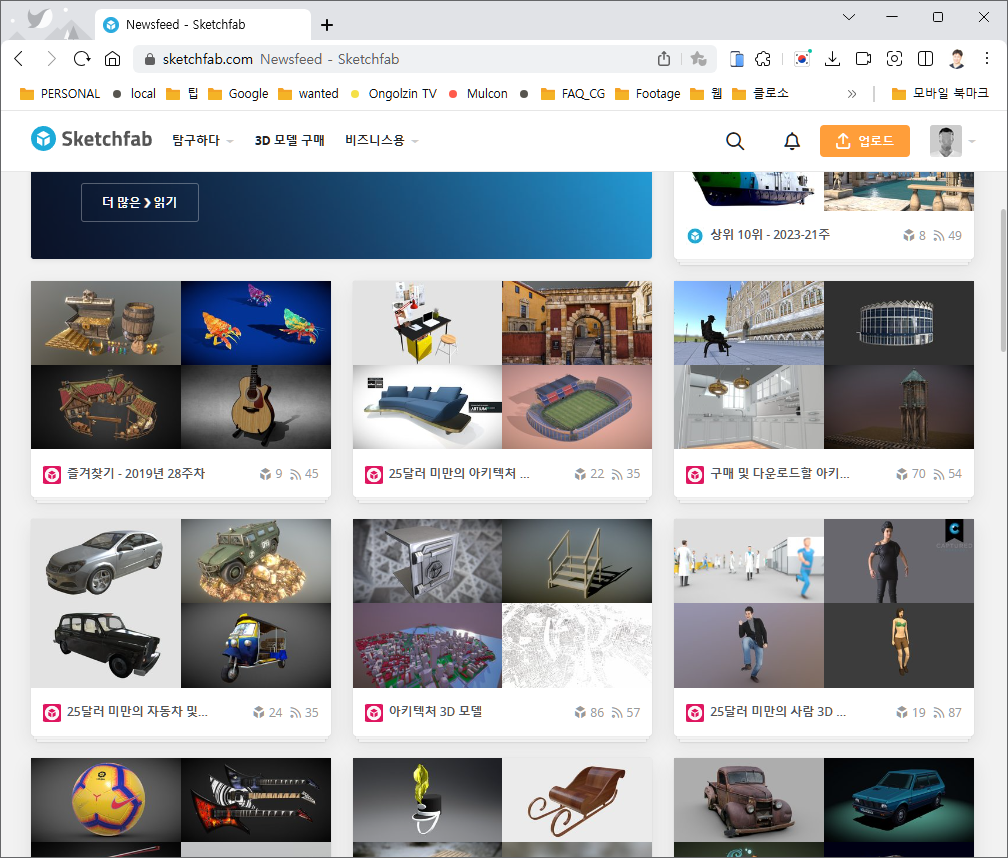Viewport: 1008px width, 858px height.
Task: Click the rusty pickup truck thumbnail
Action: [749, 800]
